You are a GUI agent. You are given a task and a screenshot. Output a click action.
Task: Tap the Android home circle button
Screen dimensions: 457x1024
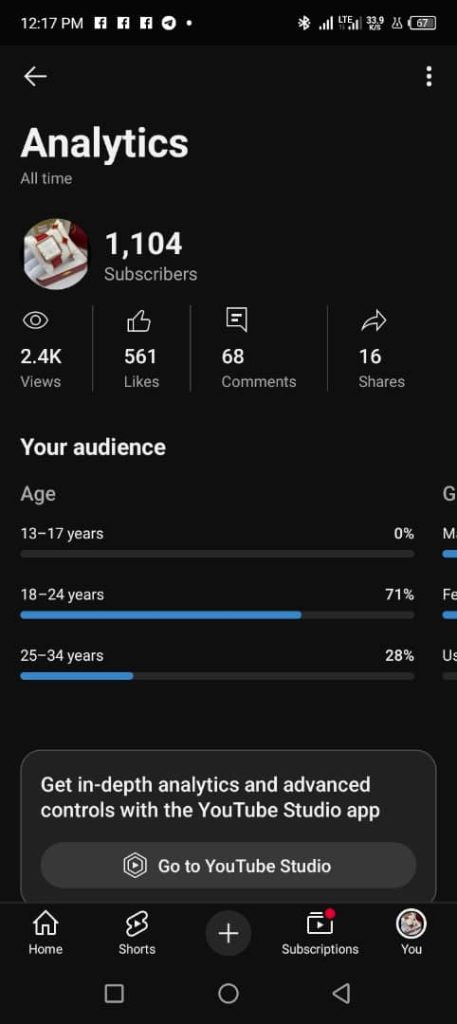[x=228, y=993]
